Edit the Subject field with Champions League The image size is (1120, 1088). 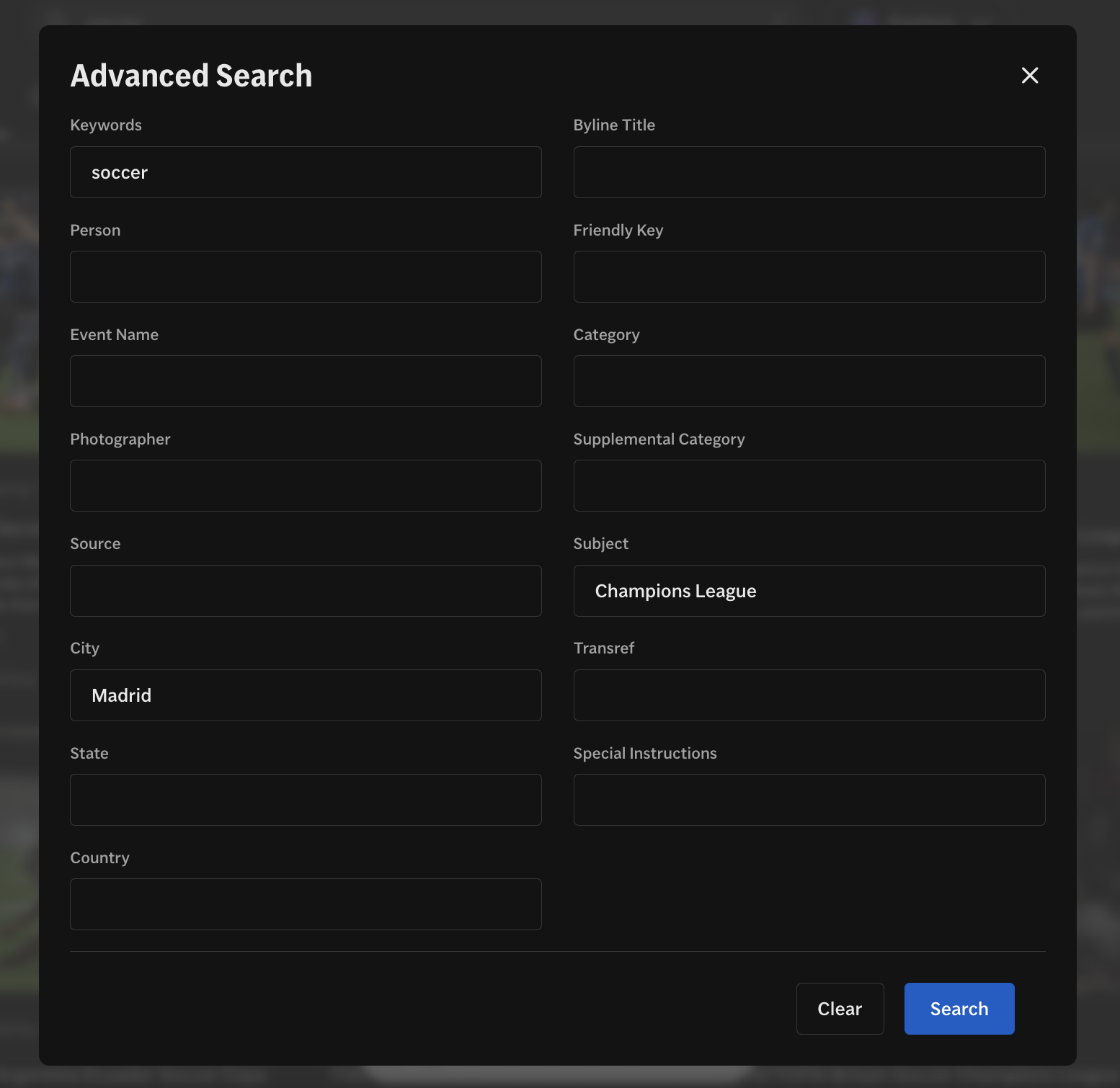809,591
